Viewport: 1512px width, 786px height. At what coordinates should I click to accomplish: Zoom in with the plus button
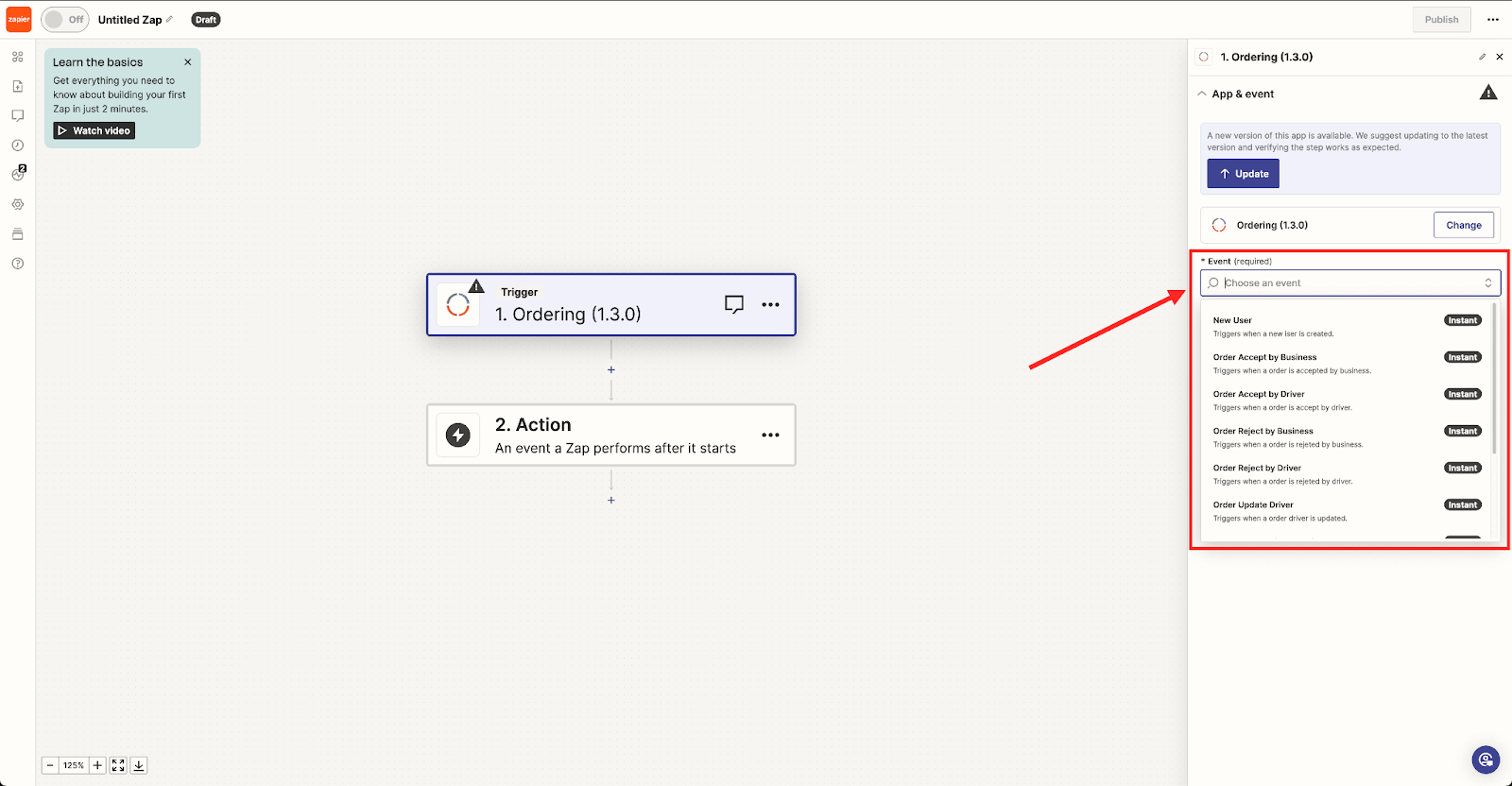click(97, 765)
